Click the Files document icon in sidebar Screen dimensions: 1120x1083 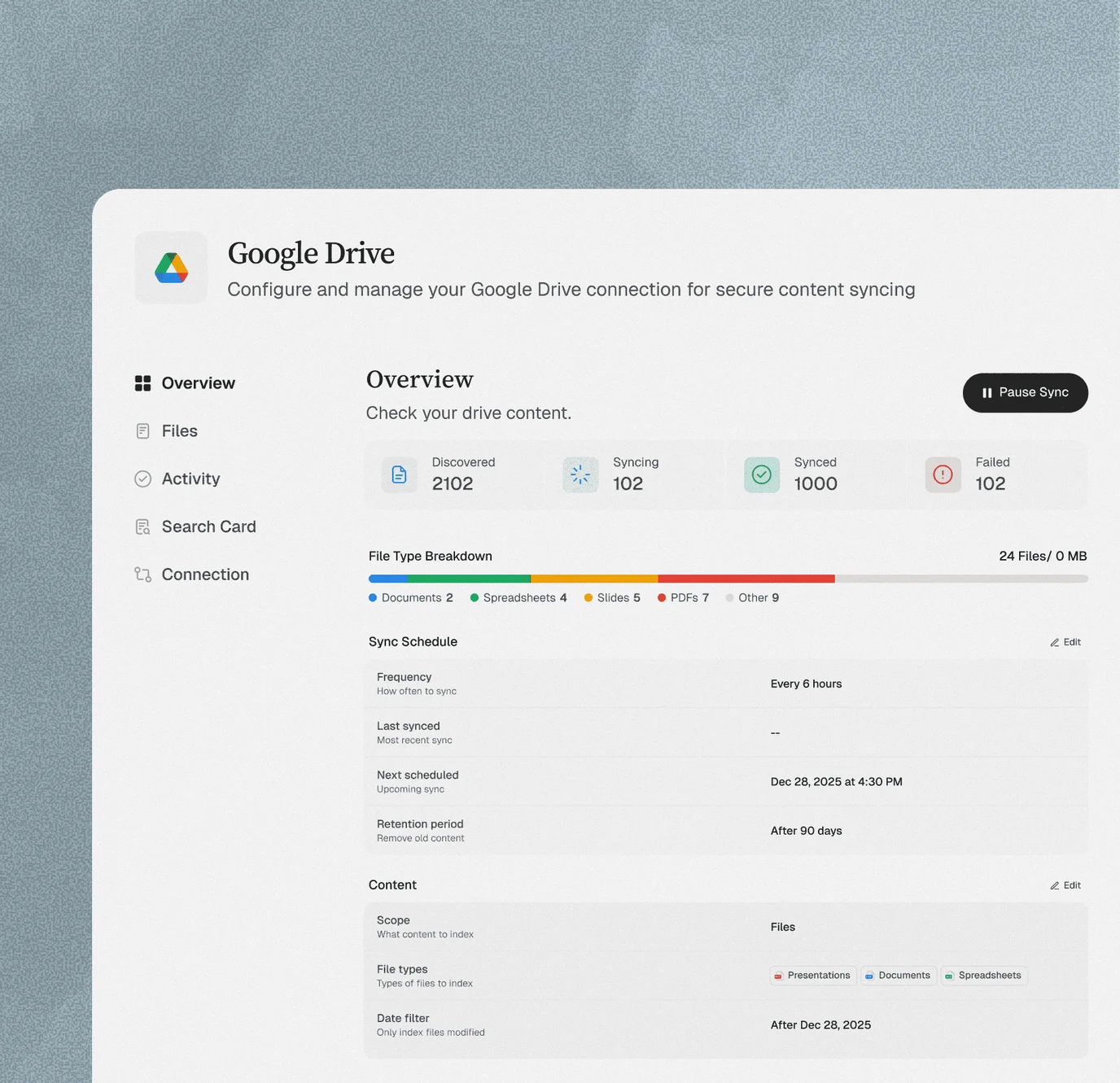point(142,431)
